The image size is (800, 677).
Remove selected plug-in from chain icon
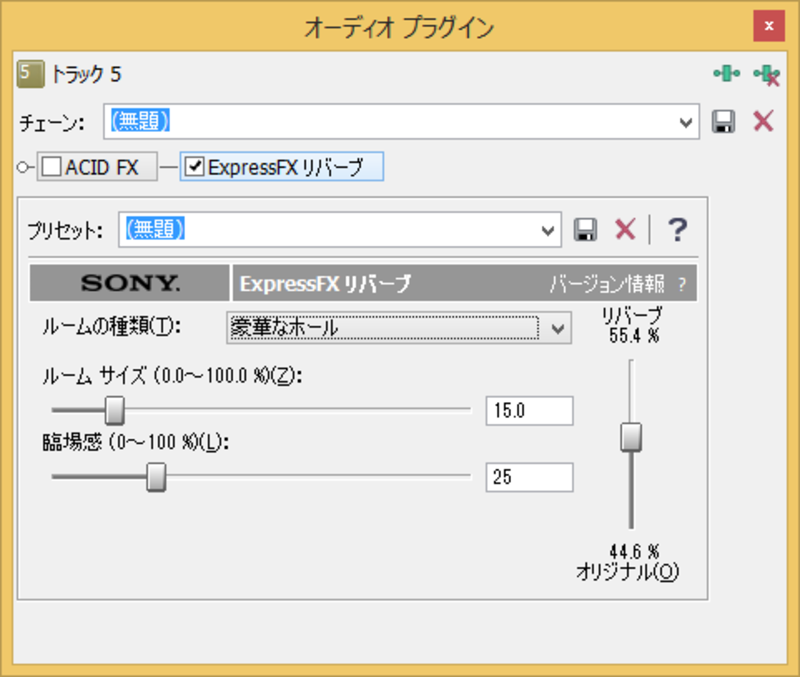[767, 75]
